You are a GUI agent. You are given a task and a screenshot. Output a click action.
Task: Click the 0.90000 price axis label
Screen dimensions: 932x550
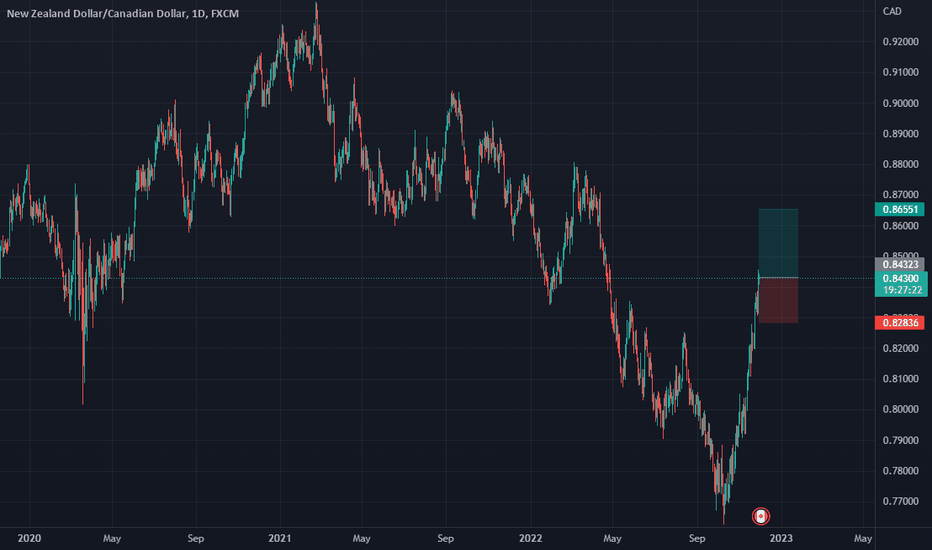tap(900, 103)
